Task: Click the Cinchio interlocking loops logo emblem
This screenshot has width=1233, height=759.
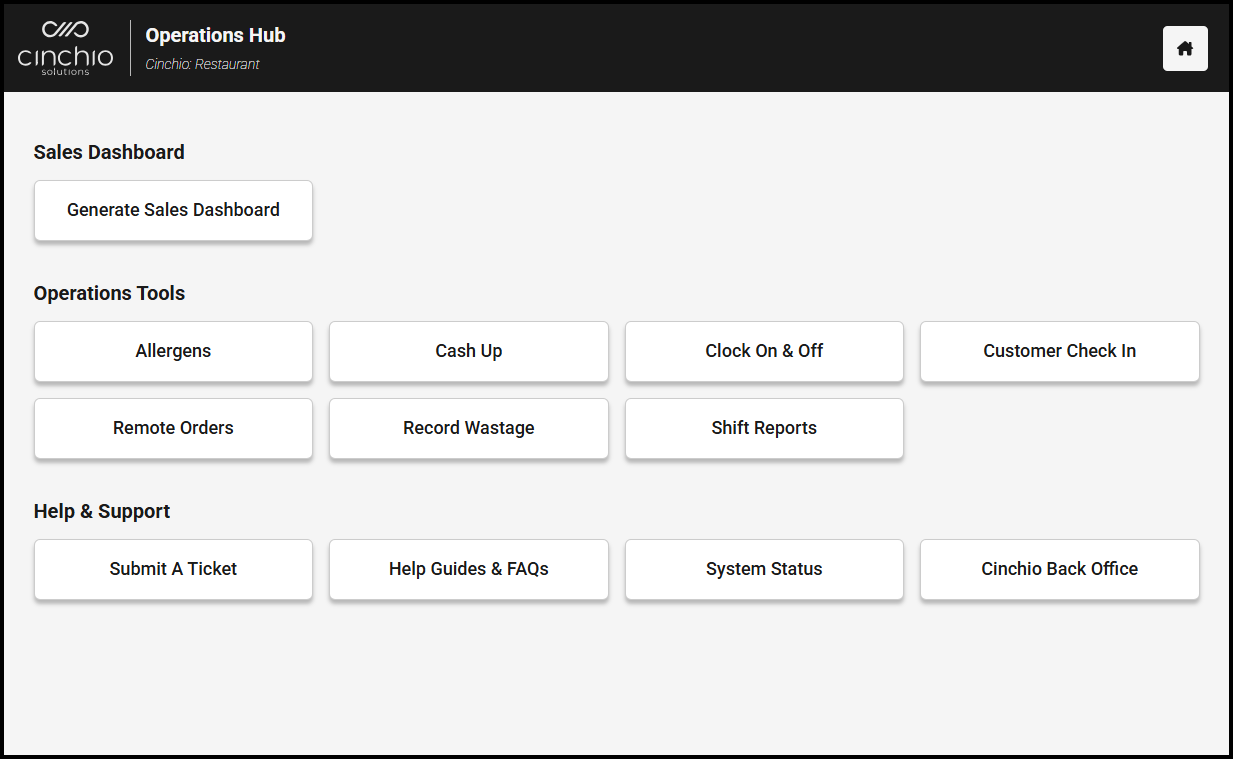Action: pos(65,29)
